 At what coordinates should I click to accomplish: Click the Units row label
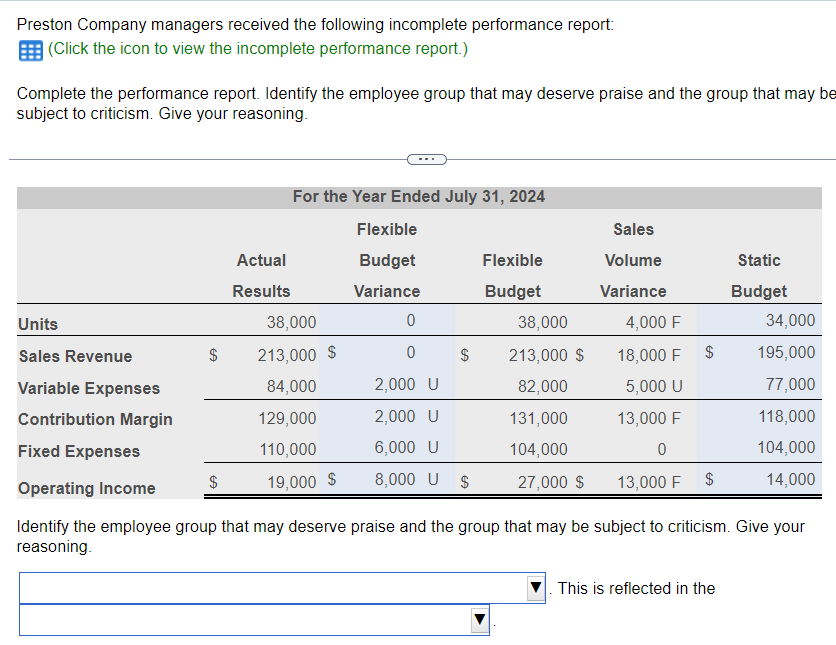pos(38,324)
